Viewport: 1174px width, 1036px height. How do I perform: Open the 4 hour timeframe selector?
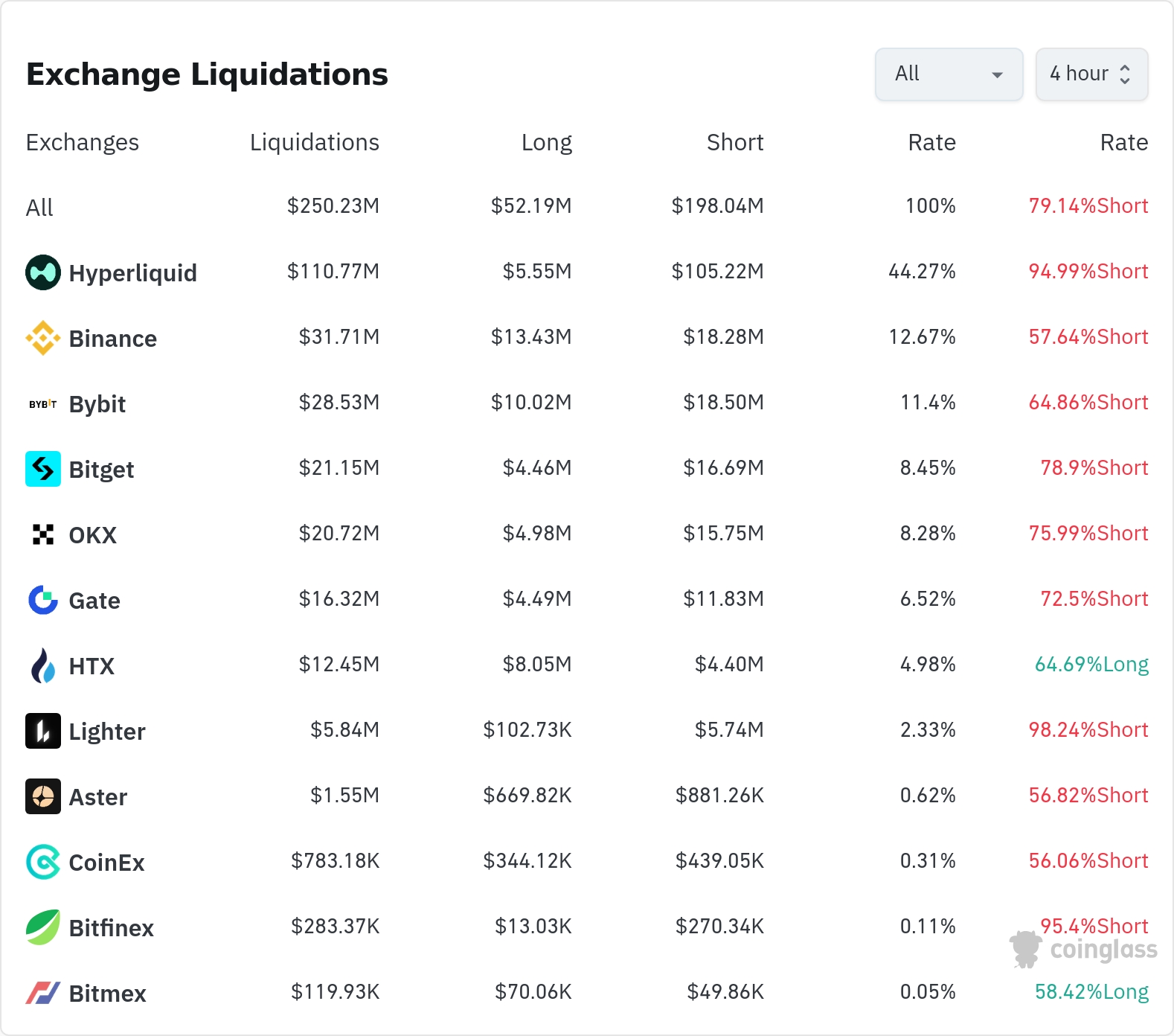pyautogui.click(x=1091, y=74)
